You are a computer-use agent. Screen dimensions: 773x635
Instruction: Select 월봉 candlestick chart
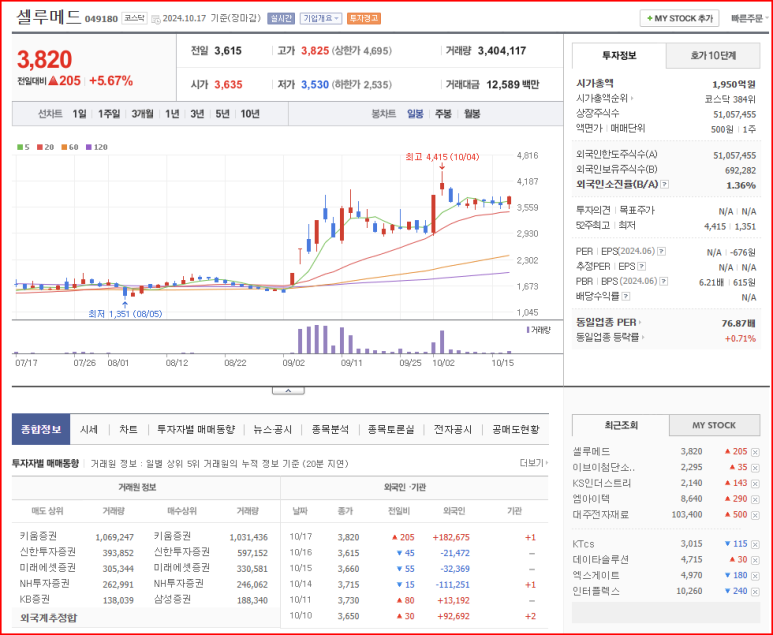click(472, 114)
